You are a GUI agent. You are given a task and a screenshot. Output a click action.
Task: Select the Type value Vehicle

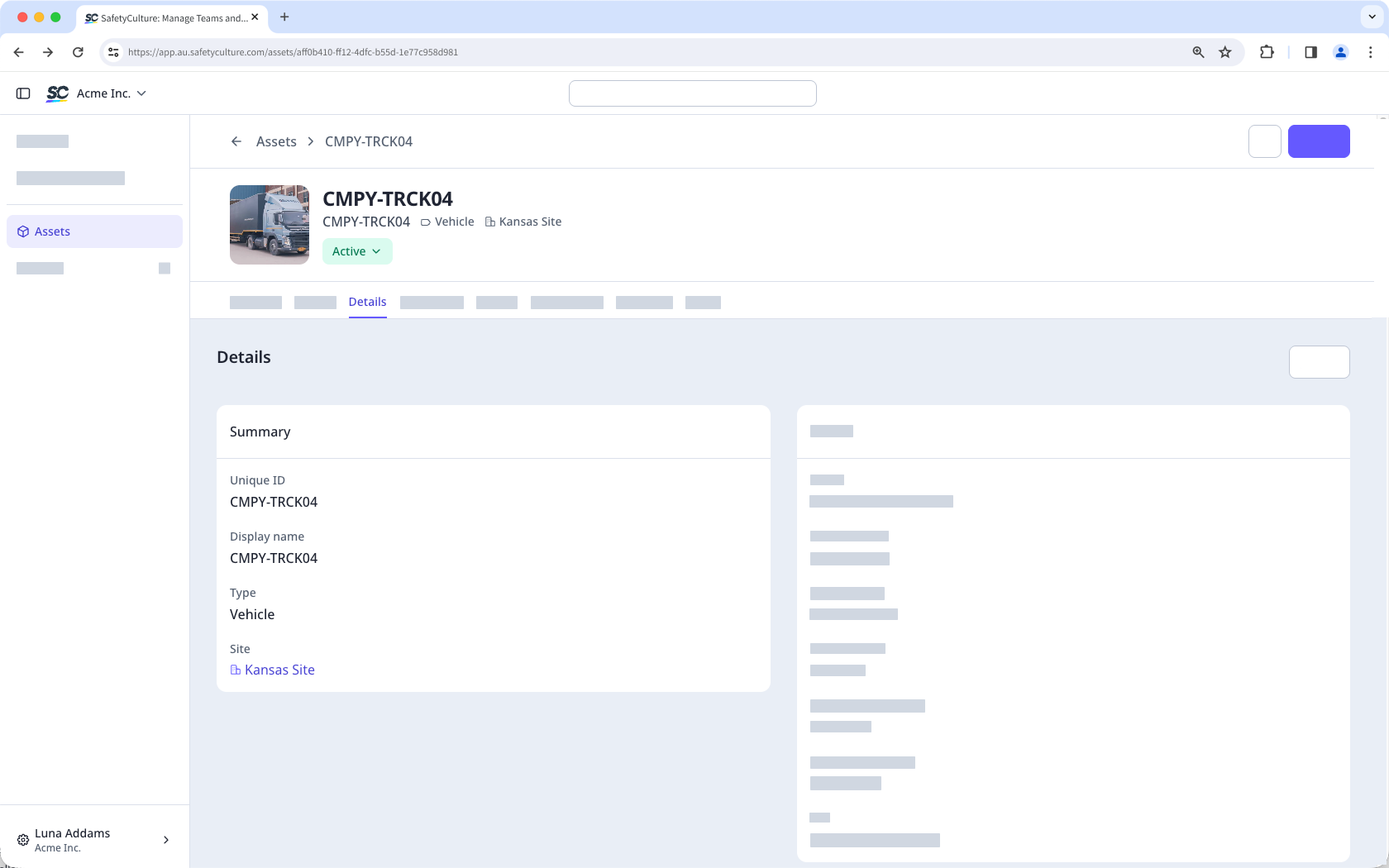click(x=252, y=614)
